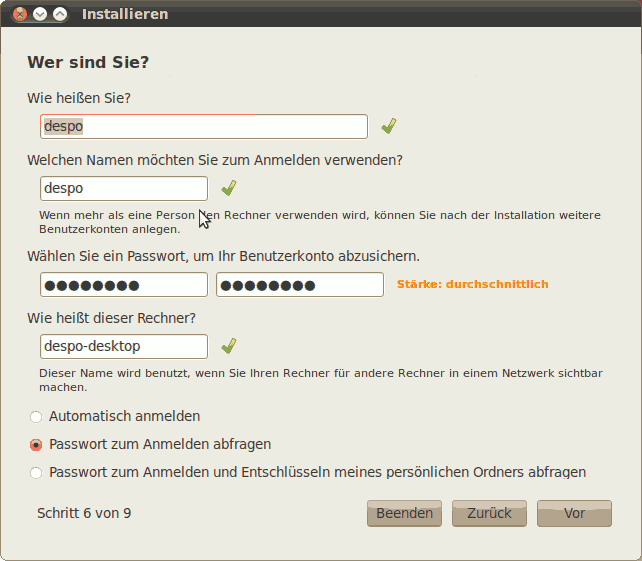This screenshot has height=561, width=642.
Task: Maximize the Installieren window
Action: 60,14
